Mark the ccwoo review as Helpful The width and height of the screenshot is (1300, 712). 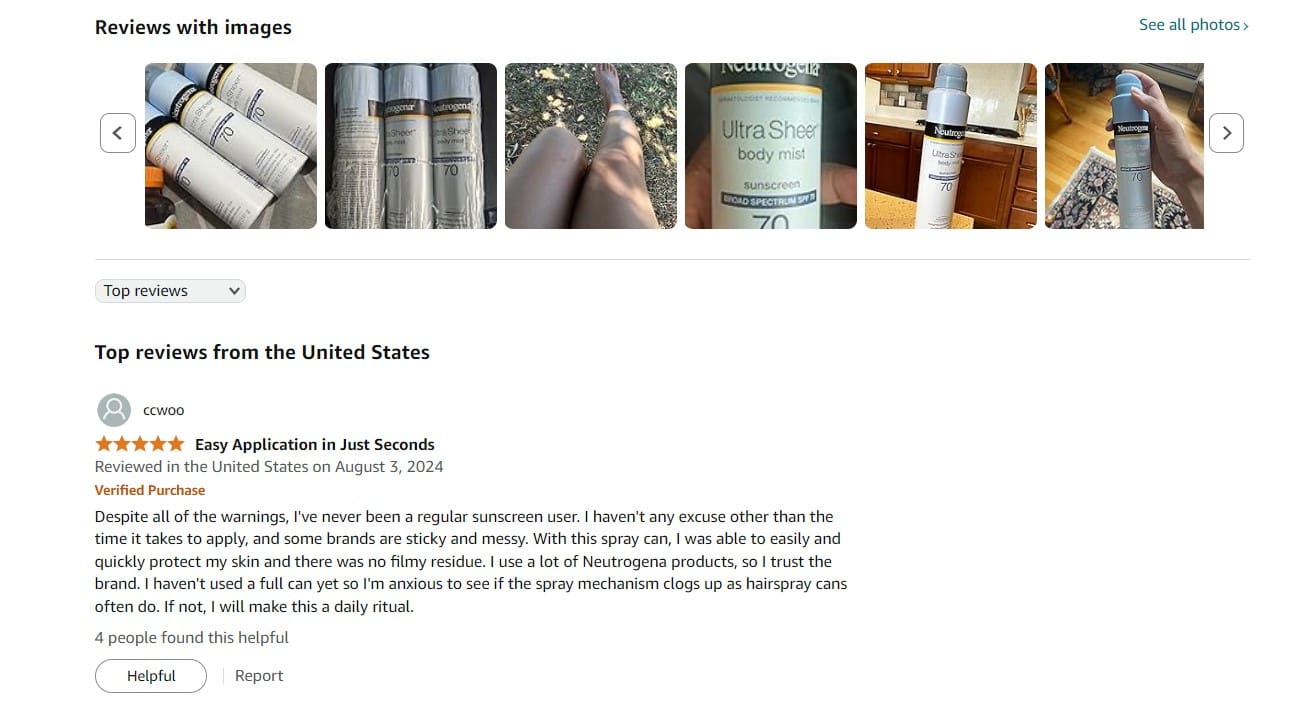pos(151,676)
